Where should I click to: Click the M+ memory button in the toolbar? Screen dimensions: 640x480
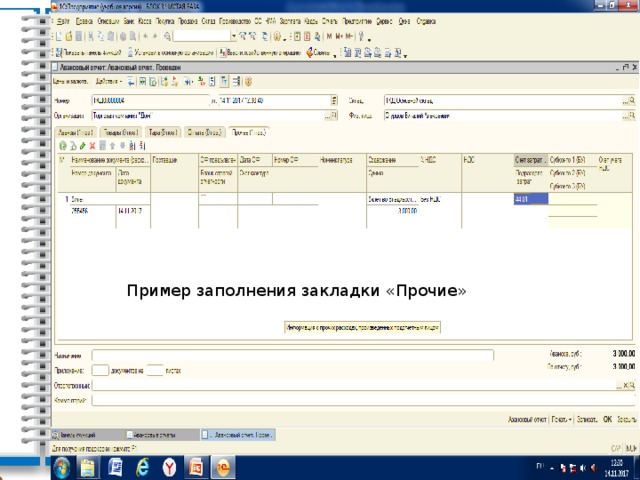click(x=339, y=37)
